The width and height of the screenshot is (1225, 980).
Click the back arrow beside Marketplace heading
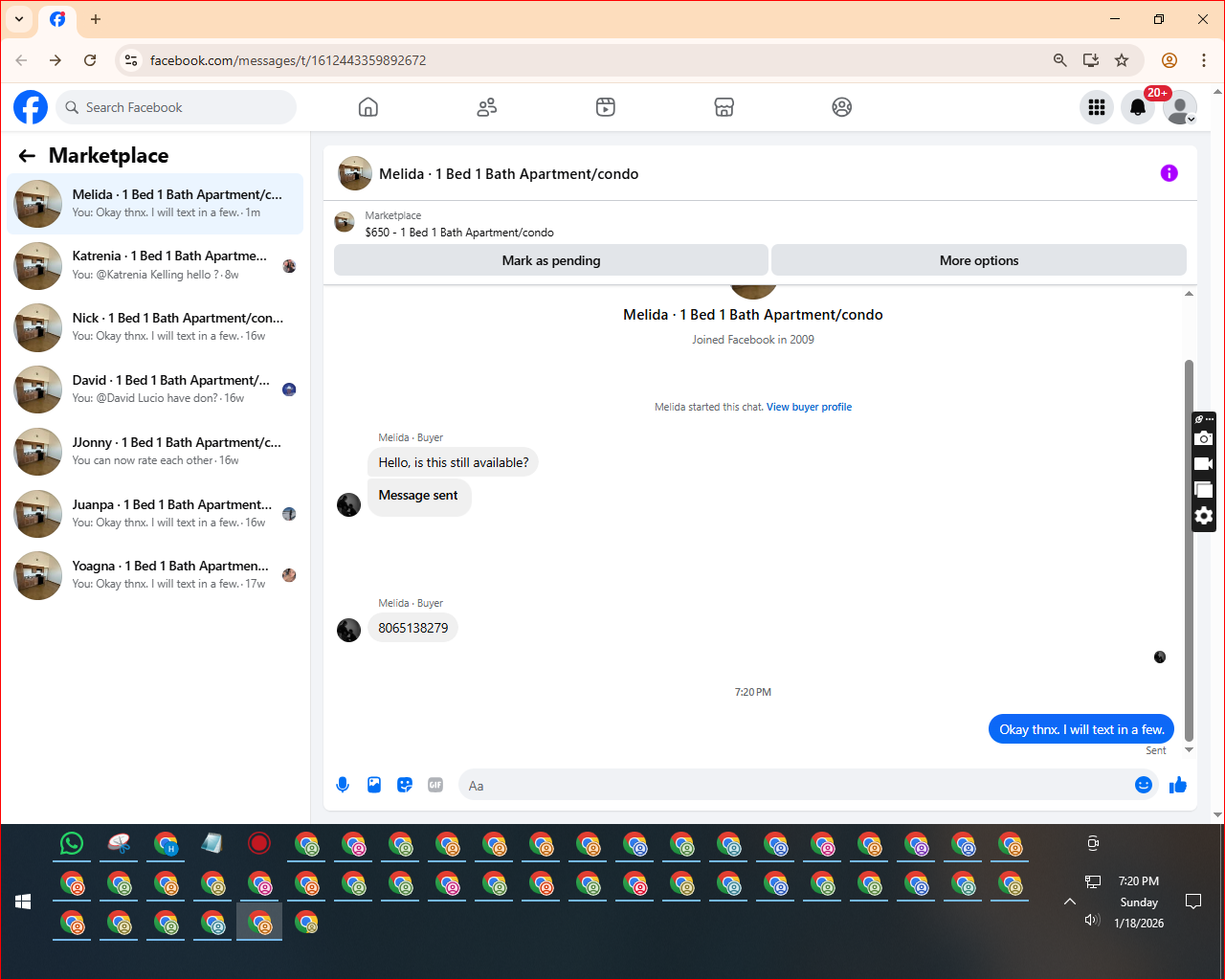pos(27,156)
